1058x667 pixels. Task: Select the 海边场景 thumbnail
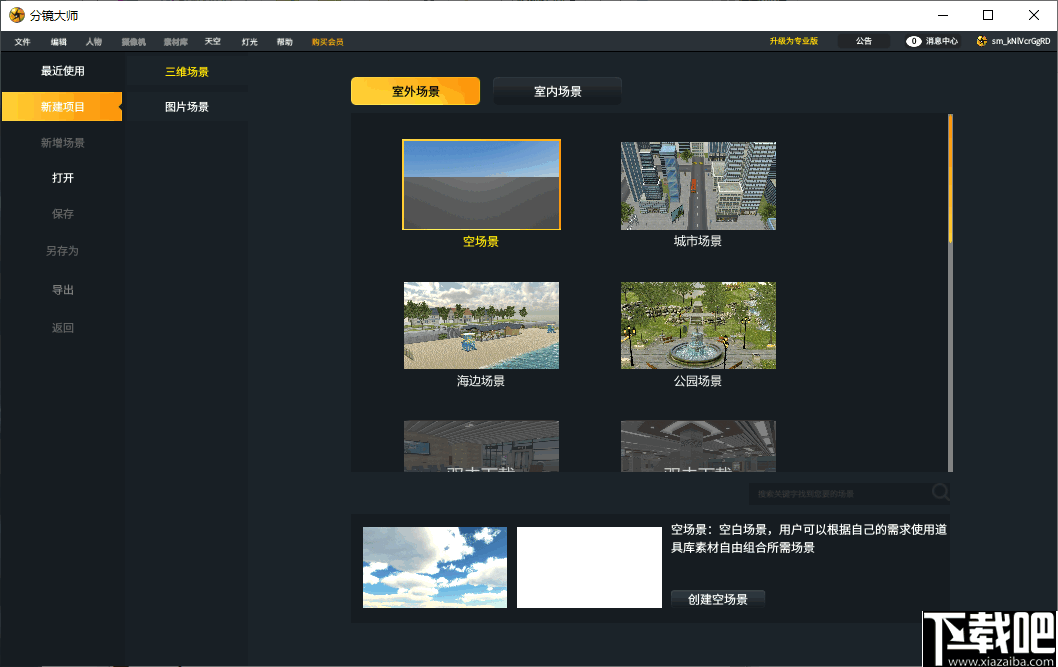(x=481, y=325)
